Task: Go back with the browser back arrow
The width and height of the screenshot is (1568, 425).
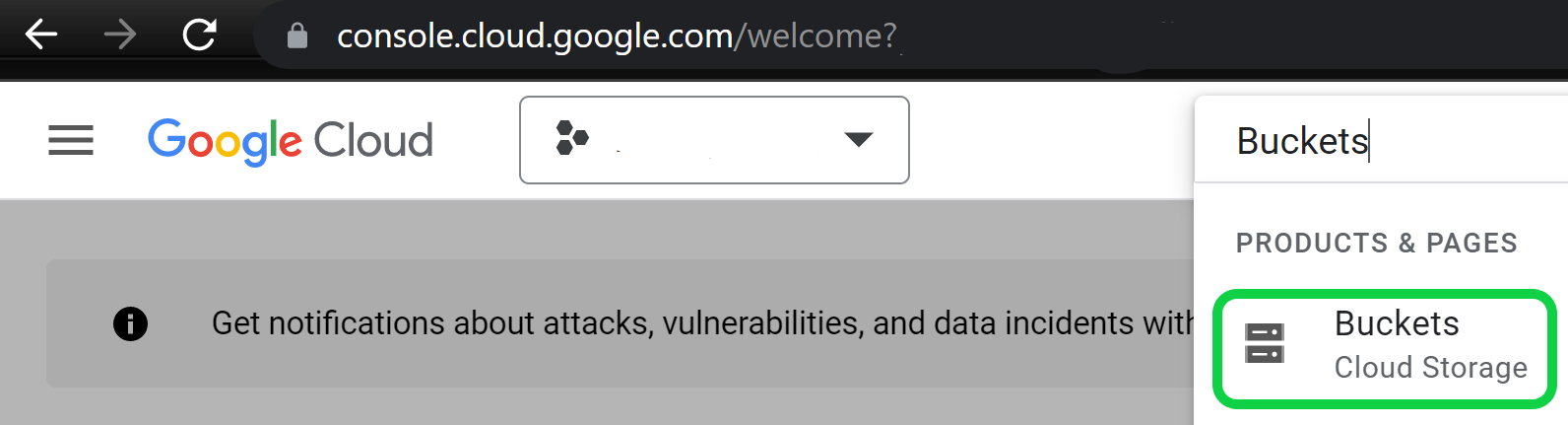Action: pos(41,35)
